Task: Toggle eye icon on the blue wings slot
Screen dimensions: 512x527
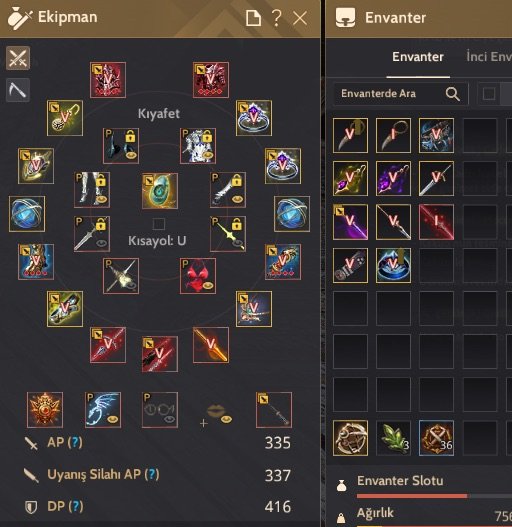Action: [x=112, y=419]
